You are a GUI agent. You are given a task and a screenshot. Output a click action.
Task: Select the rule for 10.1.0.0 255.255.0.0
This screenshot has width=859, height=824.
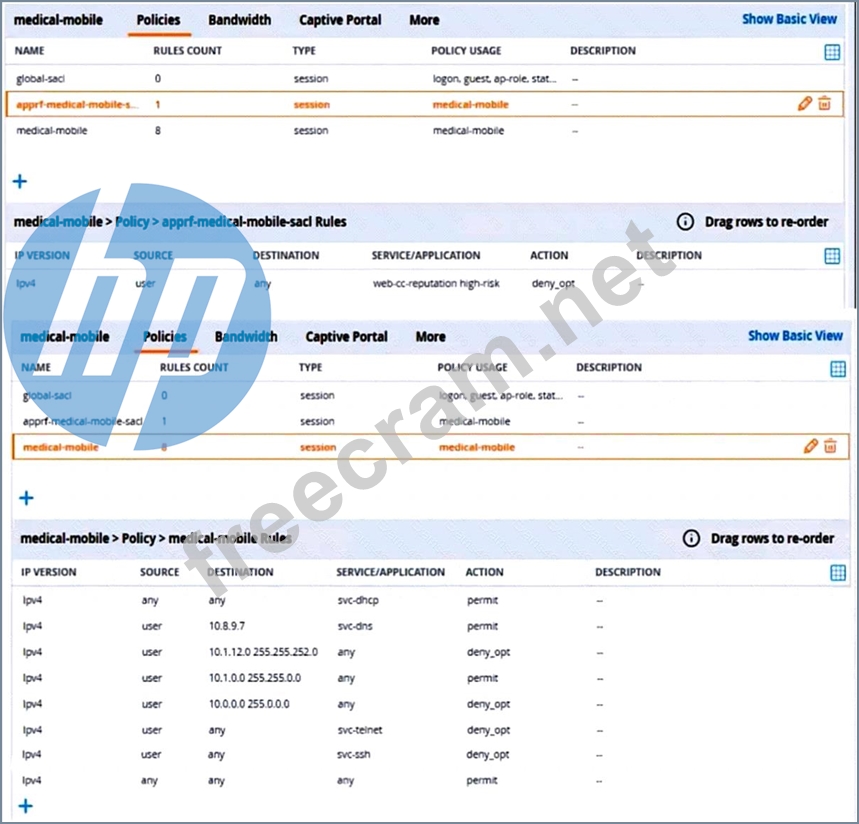pos(431,678)
